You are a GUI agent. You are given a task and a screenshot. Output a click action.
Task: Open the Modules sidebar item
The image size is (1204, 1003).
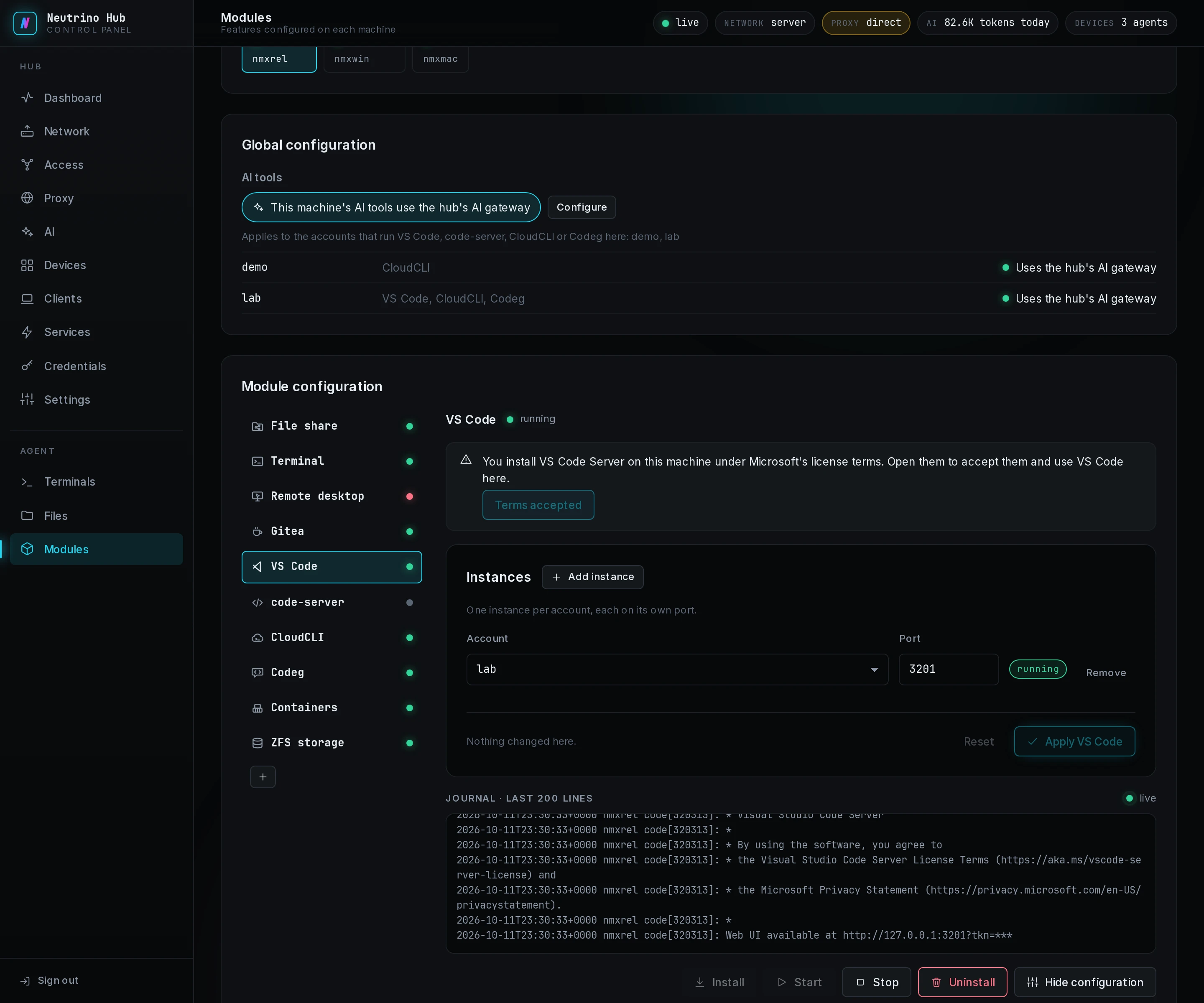96,549
